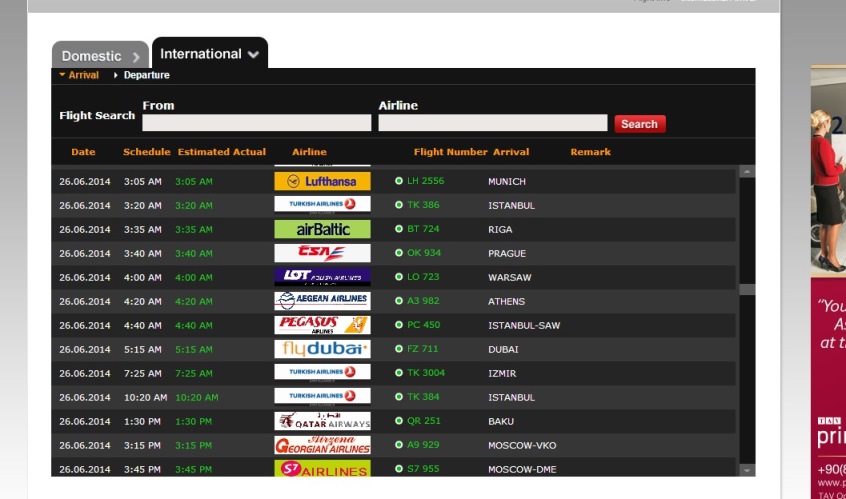The image size is (846, 499).
Task: Click flight number BT 724
Action: [423, 229]
